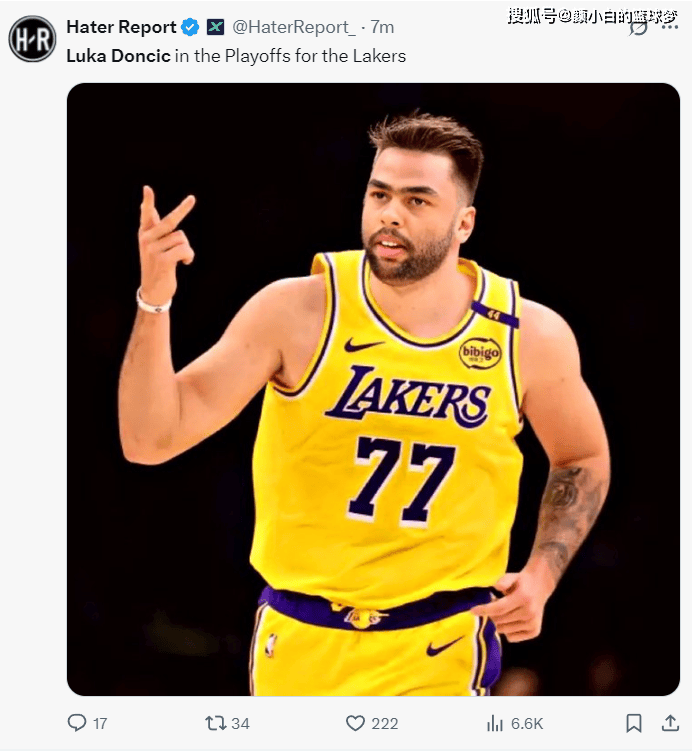
Task: Click the Hater Report display name
Action: pyautogui.click(x=121, y=27)
